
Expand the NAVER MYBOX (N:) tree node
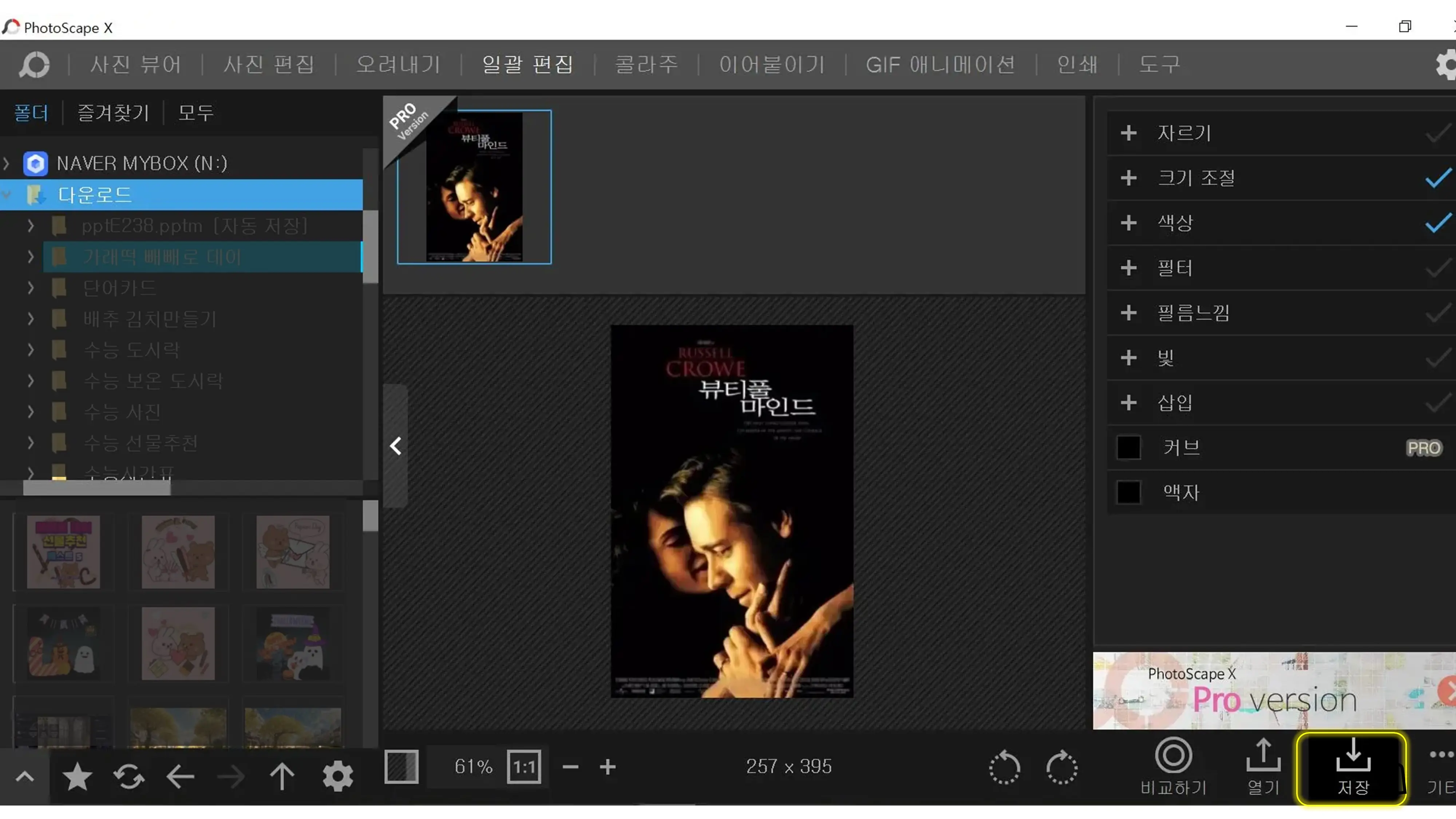[x=6, y=163]
